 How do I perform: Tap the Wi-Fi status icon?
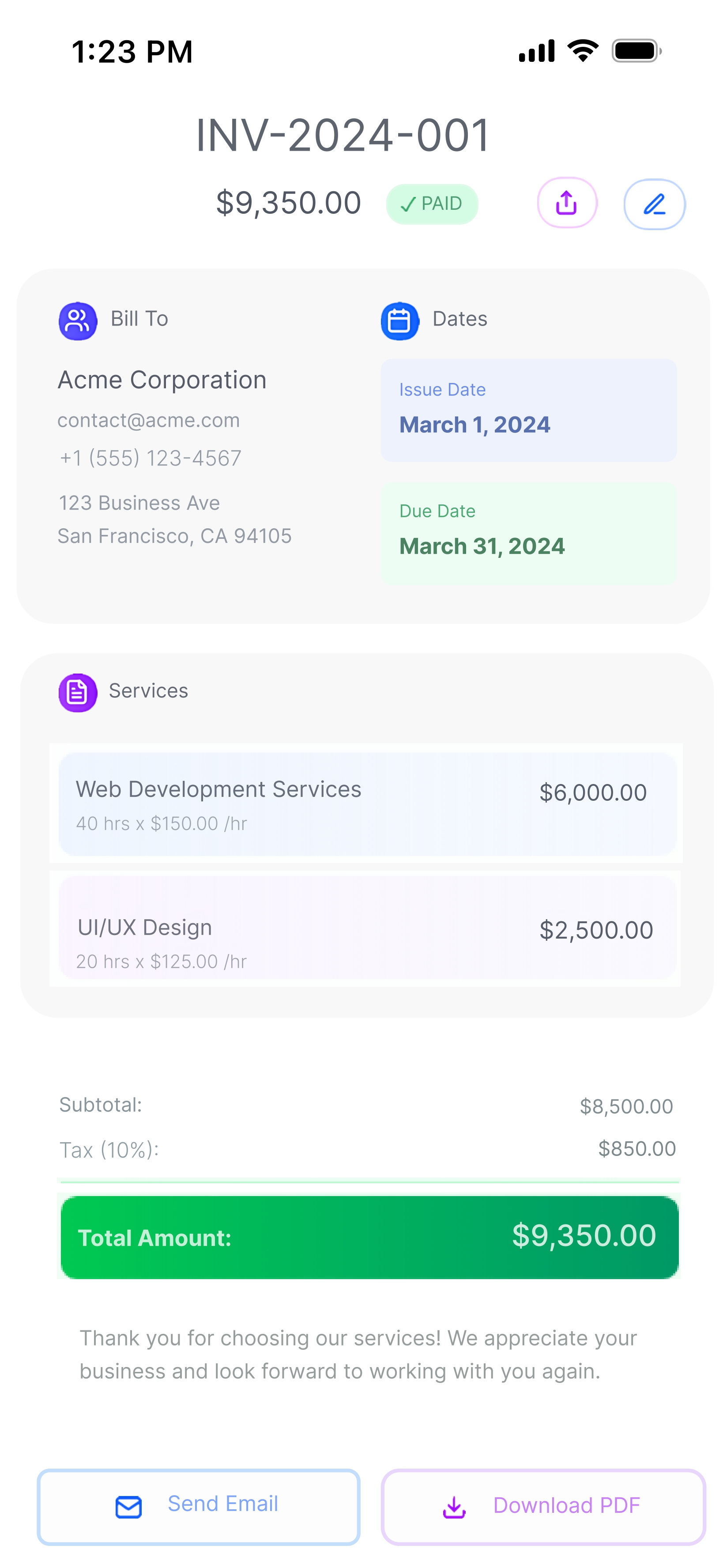(x=583, y=51)
